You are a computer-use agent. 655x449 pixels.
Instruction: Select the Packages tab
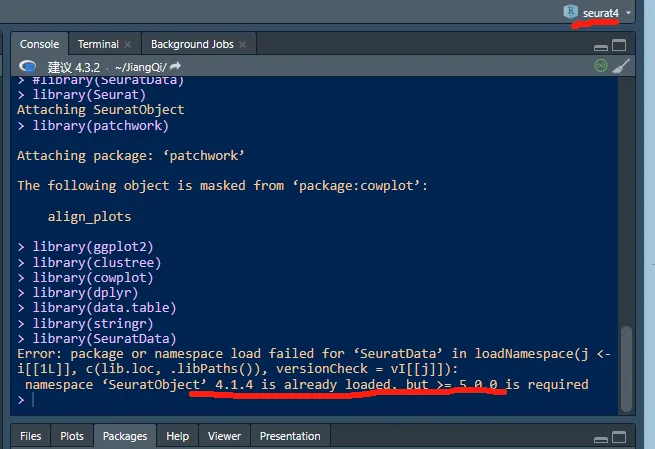125,436
